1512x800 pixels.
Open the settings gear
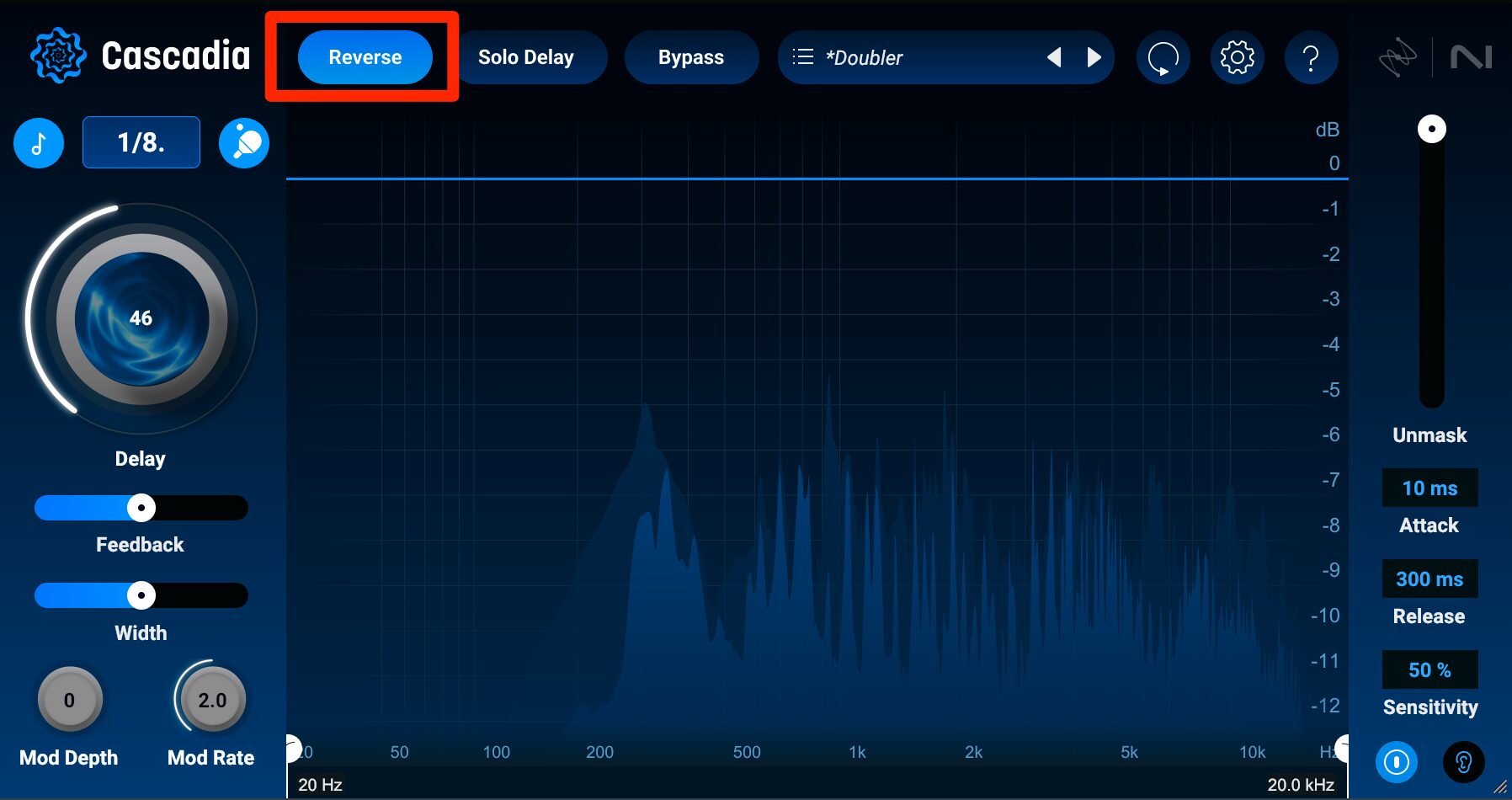click(1237, 57)
